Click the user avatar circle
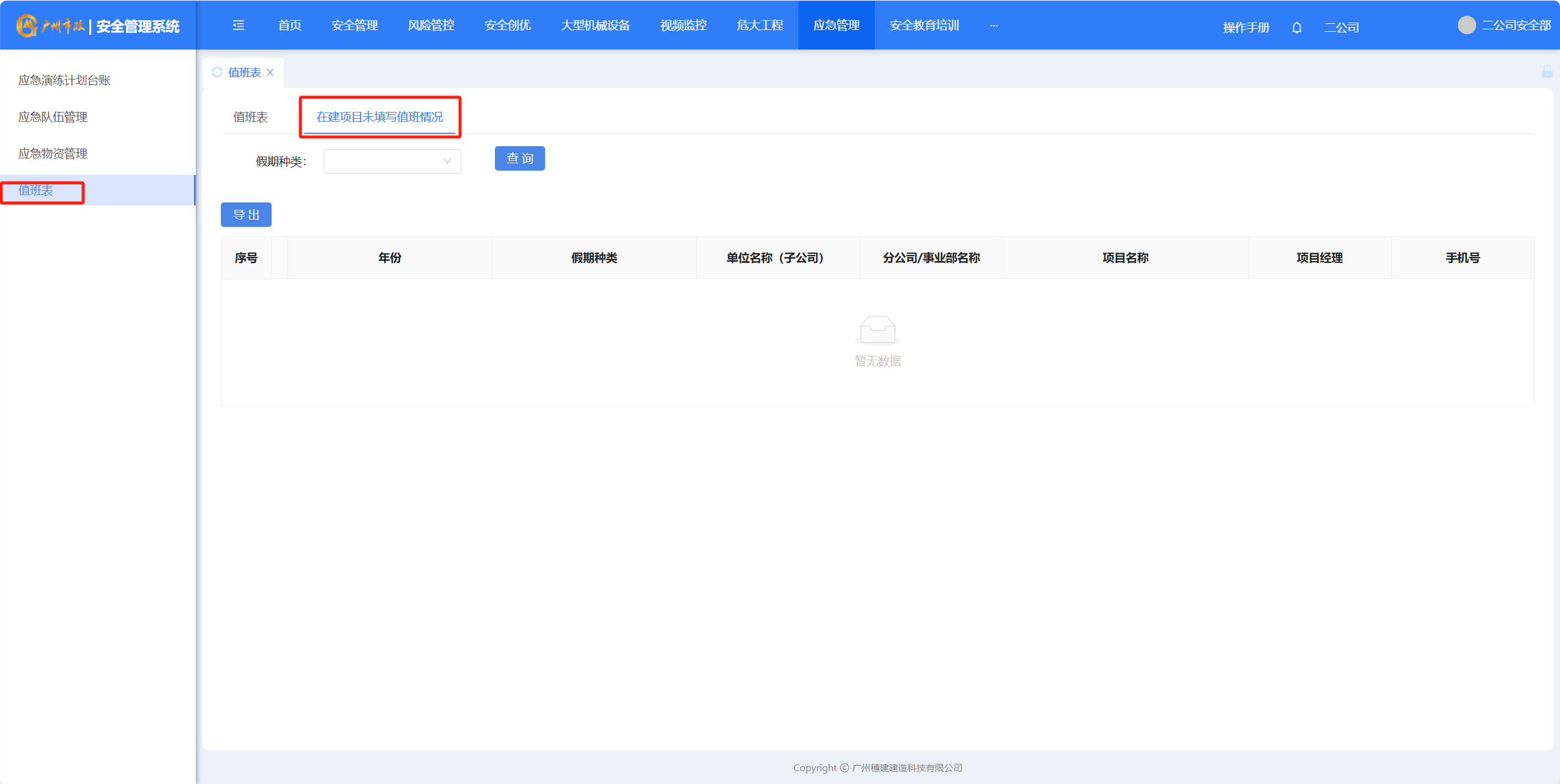1560x784 pixels. [x=1466, y=25]
